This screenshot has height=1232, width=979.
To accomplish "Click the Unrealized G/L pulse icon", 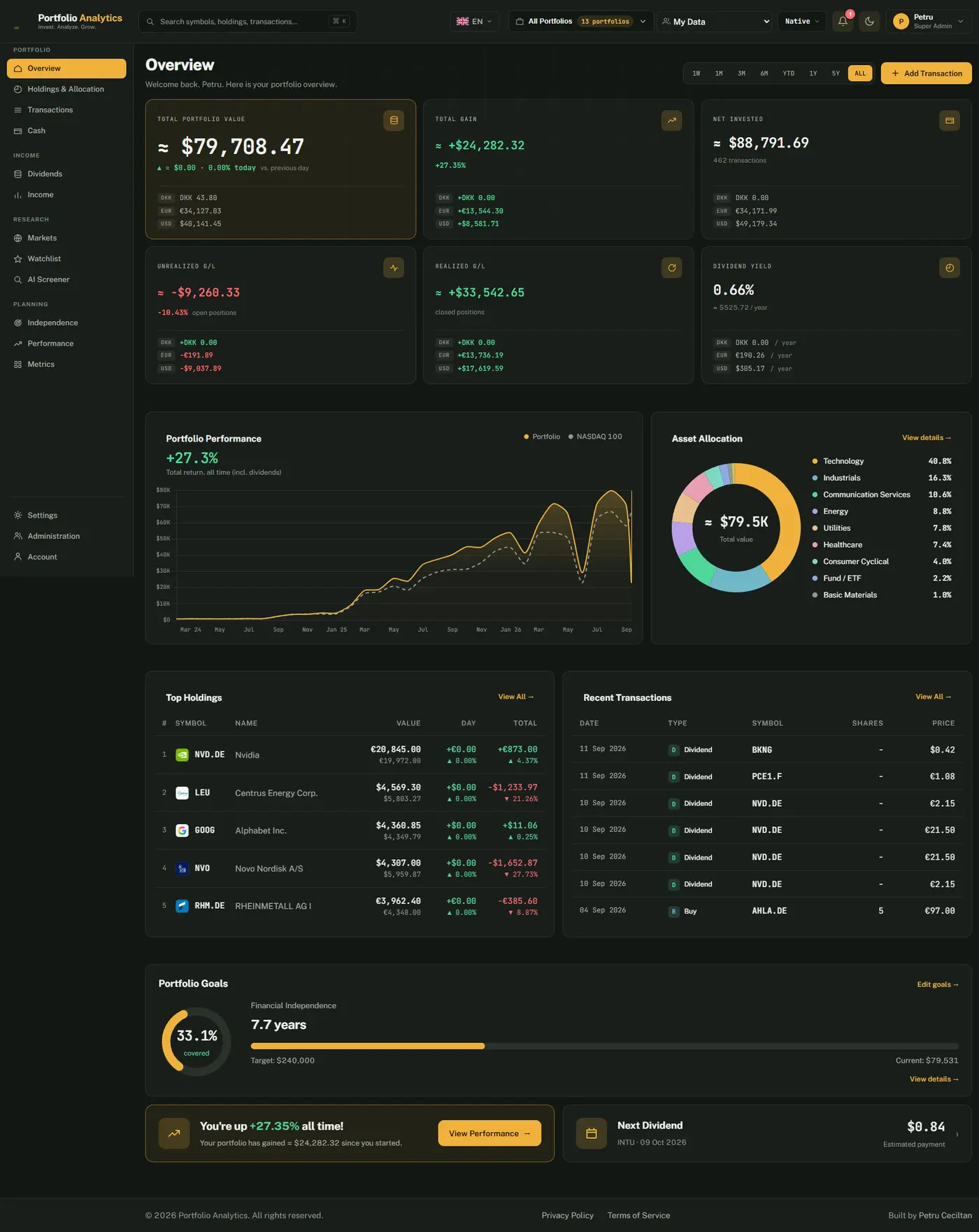I will [x=394, y=267].
